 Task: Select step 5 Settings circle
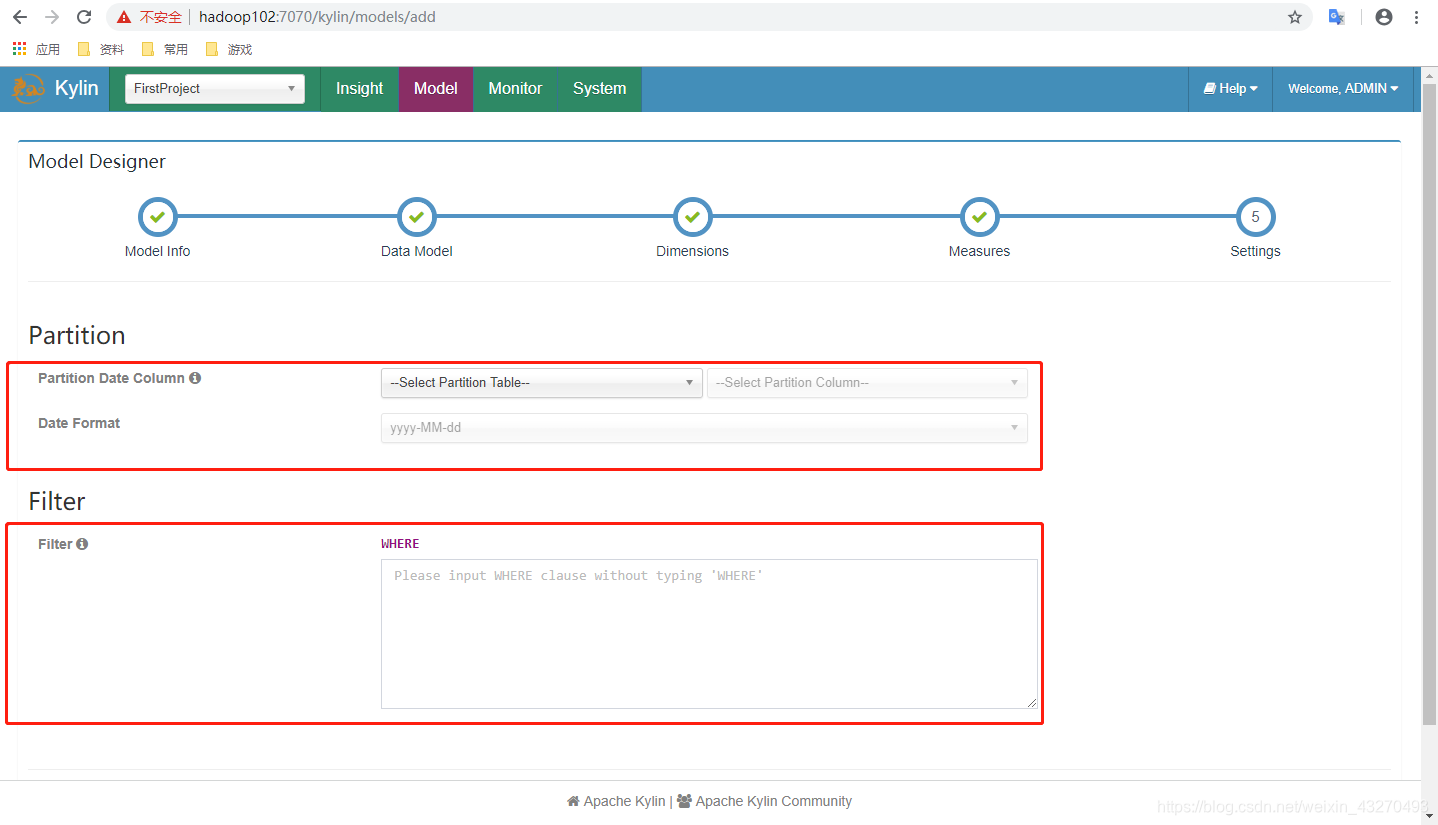pyautogui.click(x=1256, y=217)
